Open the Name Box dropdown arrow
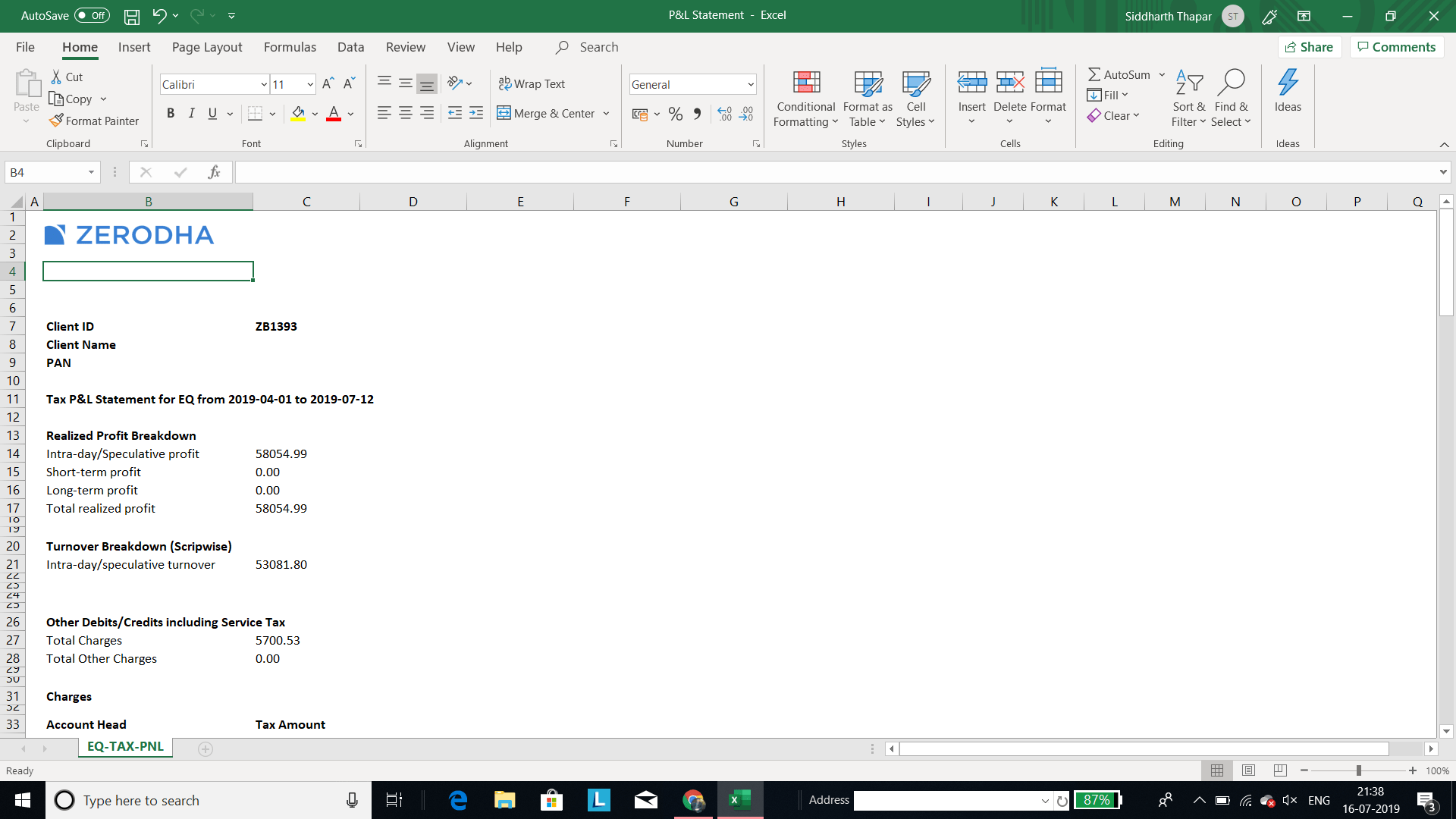The height and width of the screenshot is (819, 1456). coord(91,172)
